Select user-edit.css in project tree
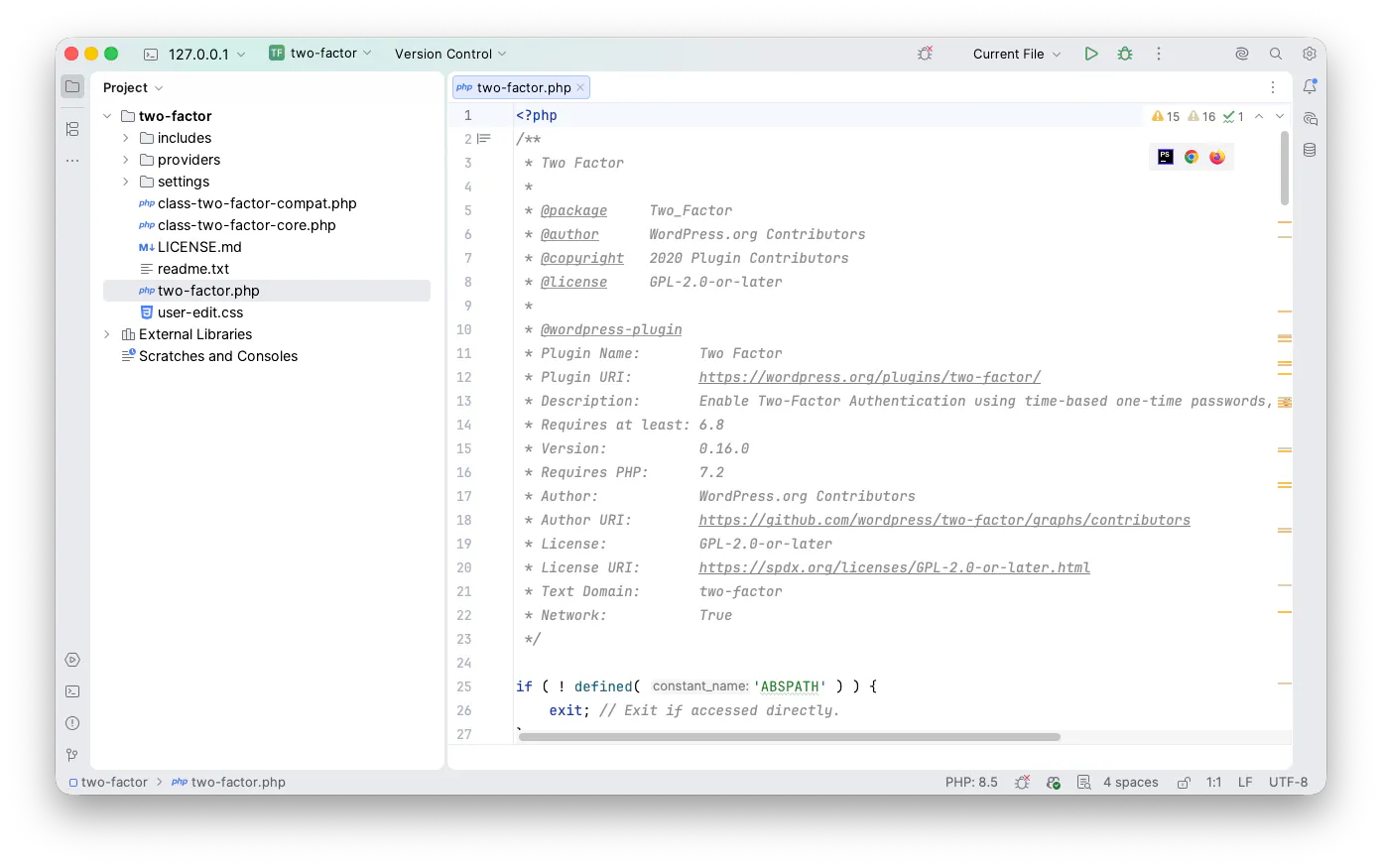The image size is (1382, 868). click(200, 312)
